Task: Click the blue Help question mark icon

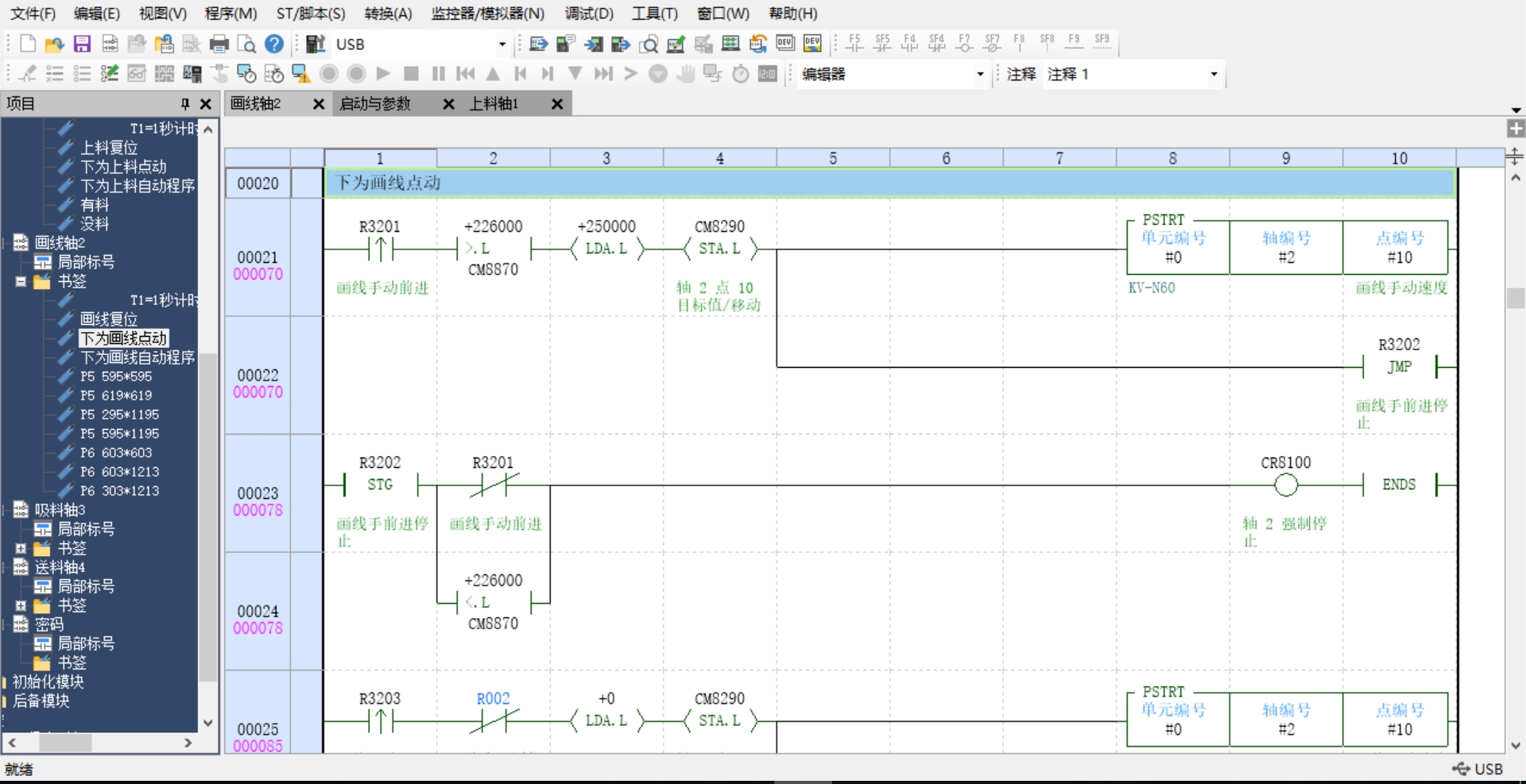Action: pyautogui.click(x=274, y=44)
